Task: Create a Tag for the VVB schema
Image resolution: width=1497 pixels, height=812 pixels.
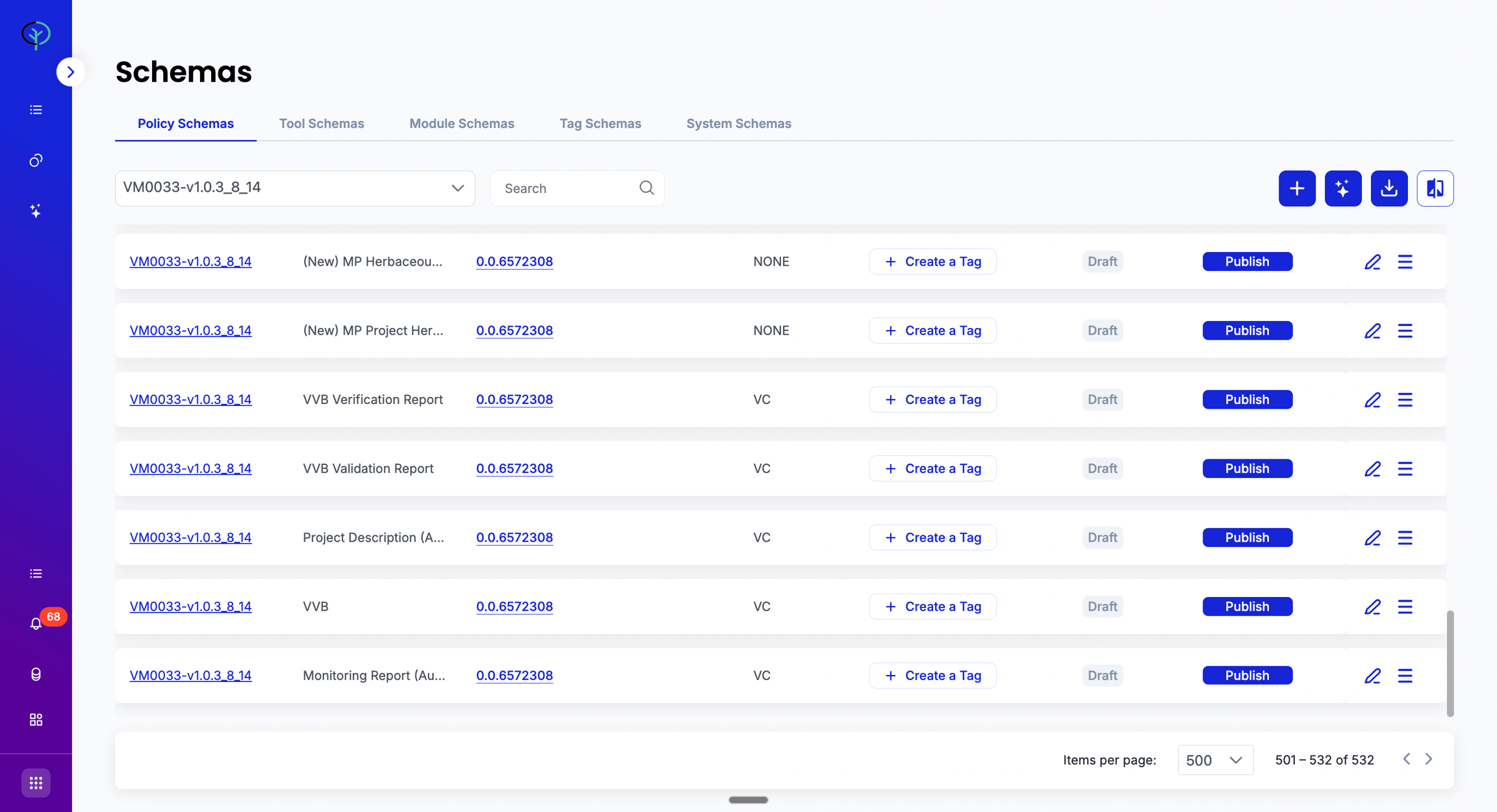Action: click(x=932, y=607)
